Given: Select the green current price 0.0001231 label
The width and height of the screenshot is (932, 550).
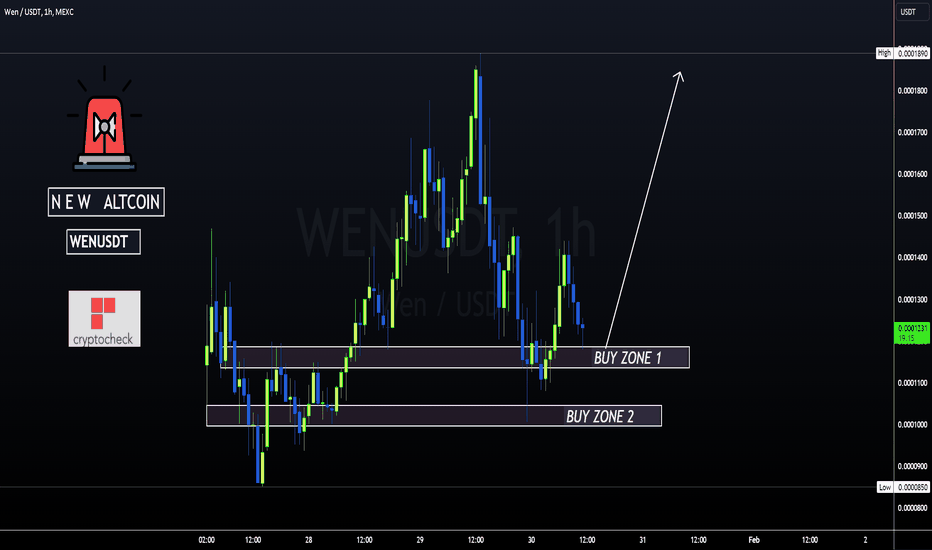Looking at the screenshot, I should coord(912,333).
